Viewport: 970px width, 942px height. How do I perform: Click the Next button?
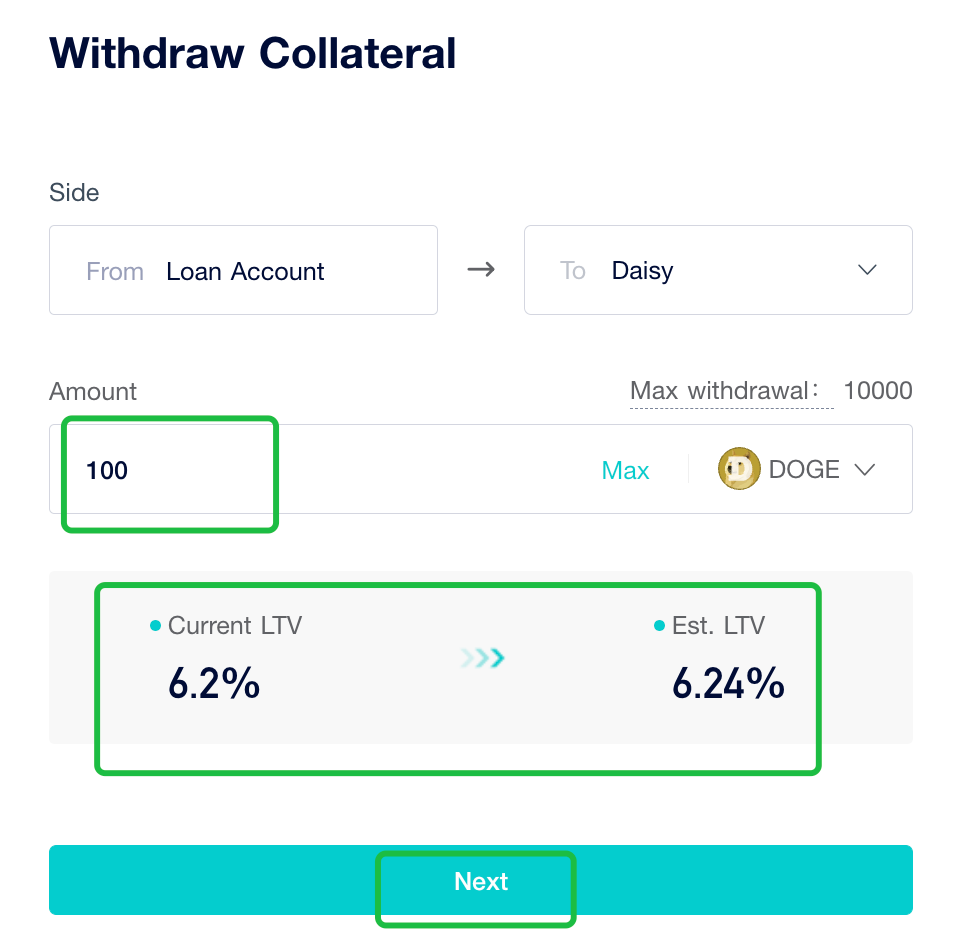[480, 881]
